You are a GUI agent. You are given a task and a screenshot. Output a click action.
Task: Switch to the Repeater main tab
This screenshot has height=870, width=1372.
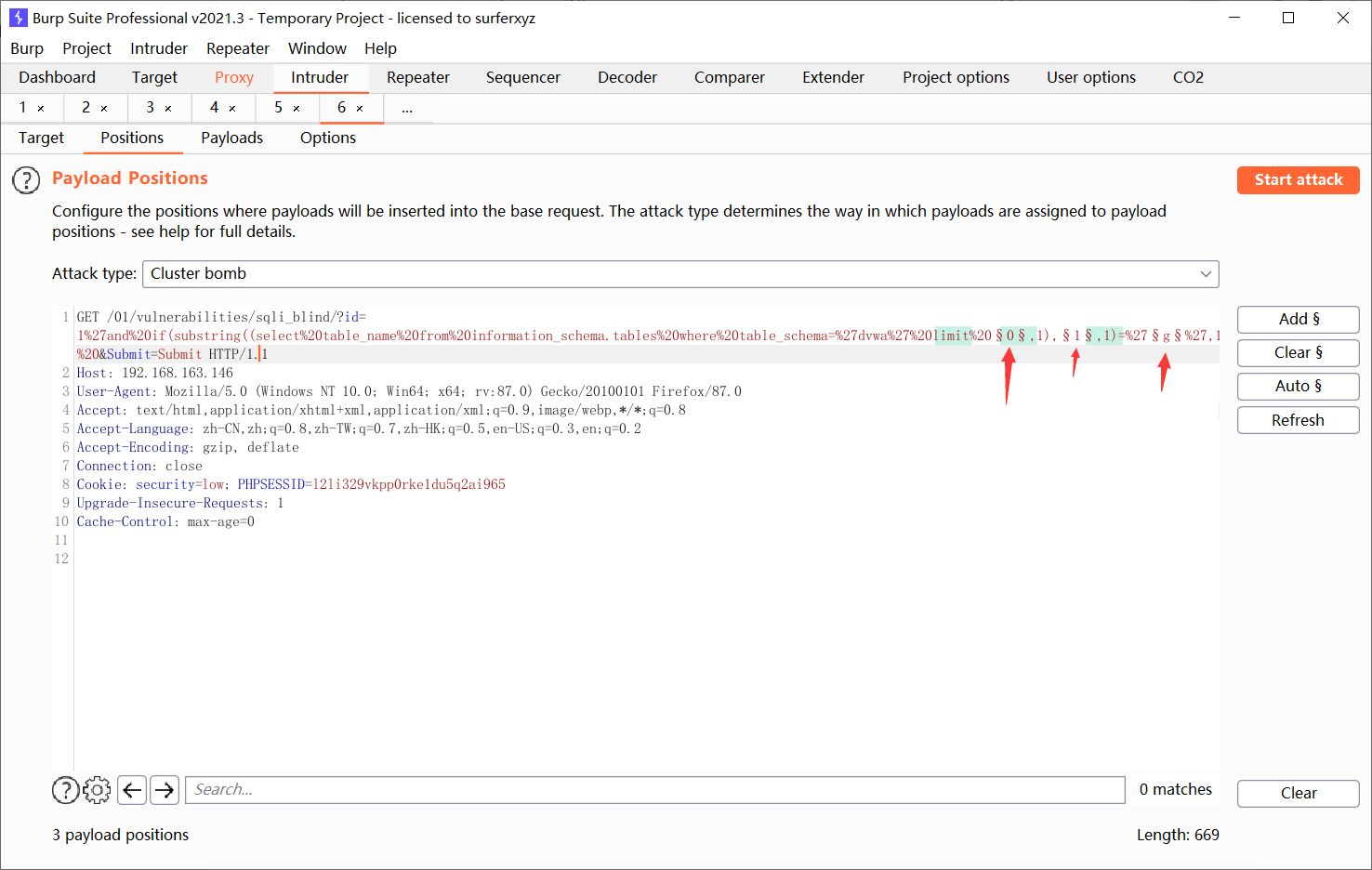418,77
